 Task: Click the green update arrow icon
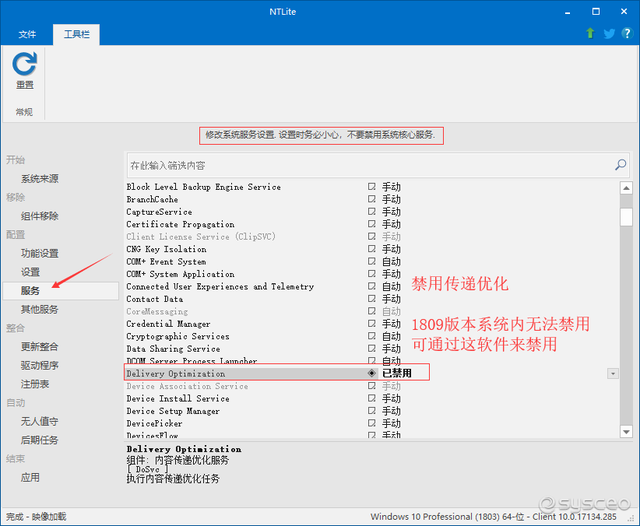[x=590, y=33]
